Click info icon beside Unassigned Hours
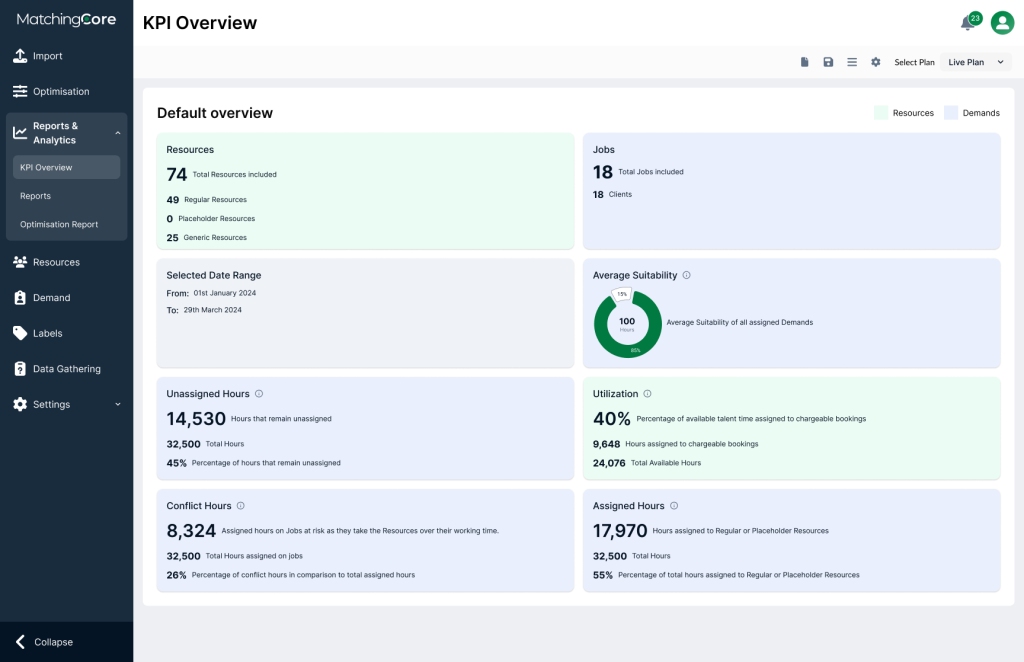This screenshot has width=1024, height=662. (259, 394)
